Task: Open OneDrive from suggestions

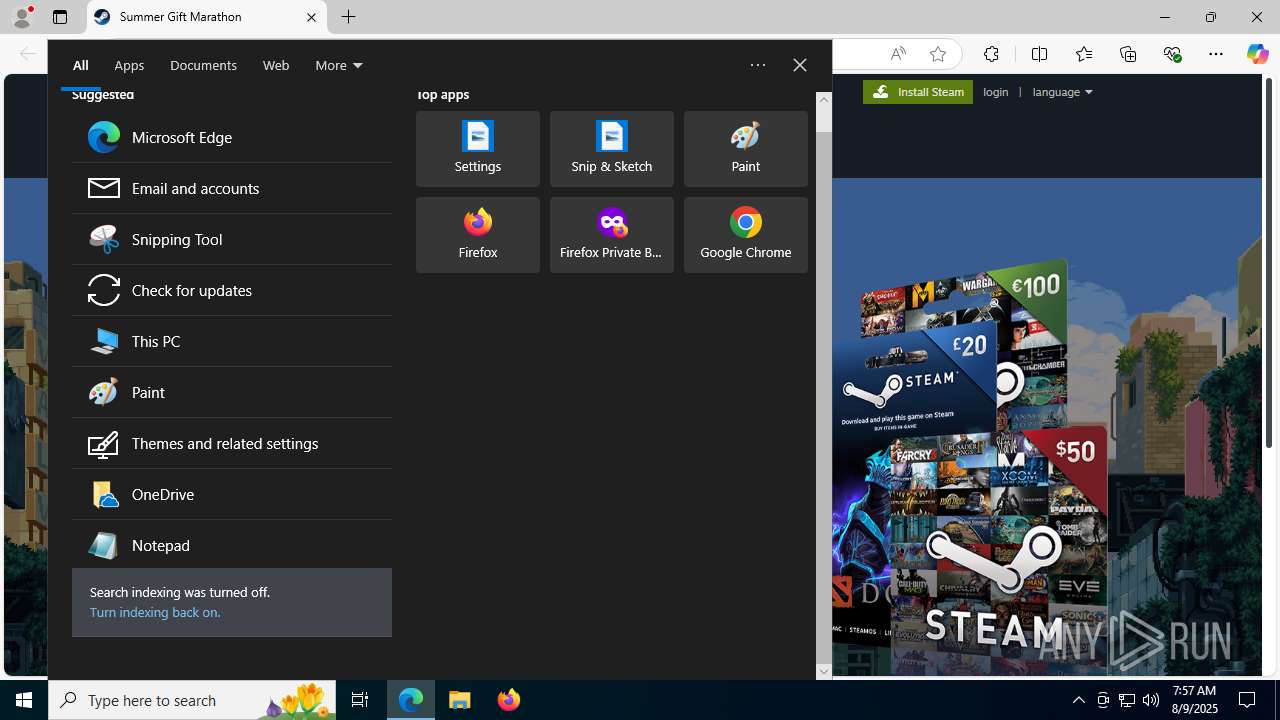Action: 231,494
